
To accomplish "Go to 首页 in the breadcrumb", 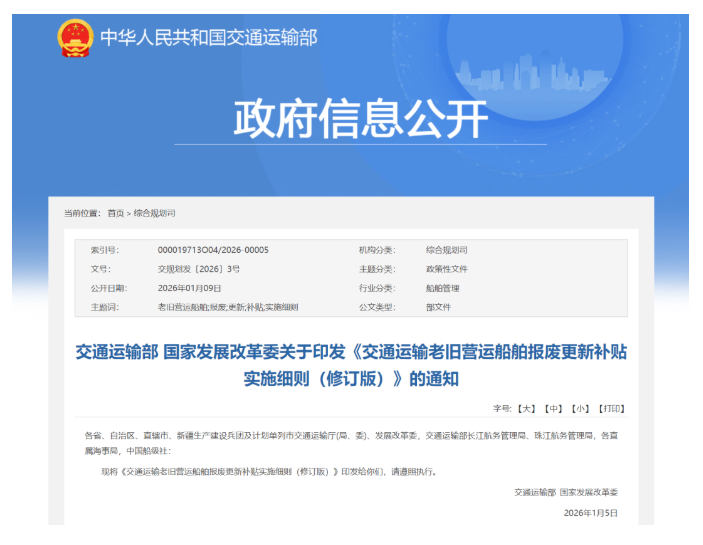I will [x=117, y=213].
